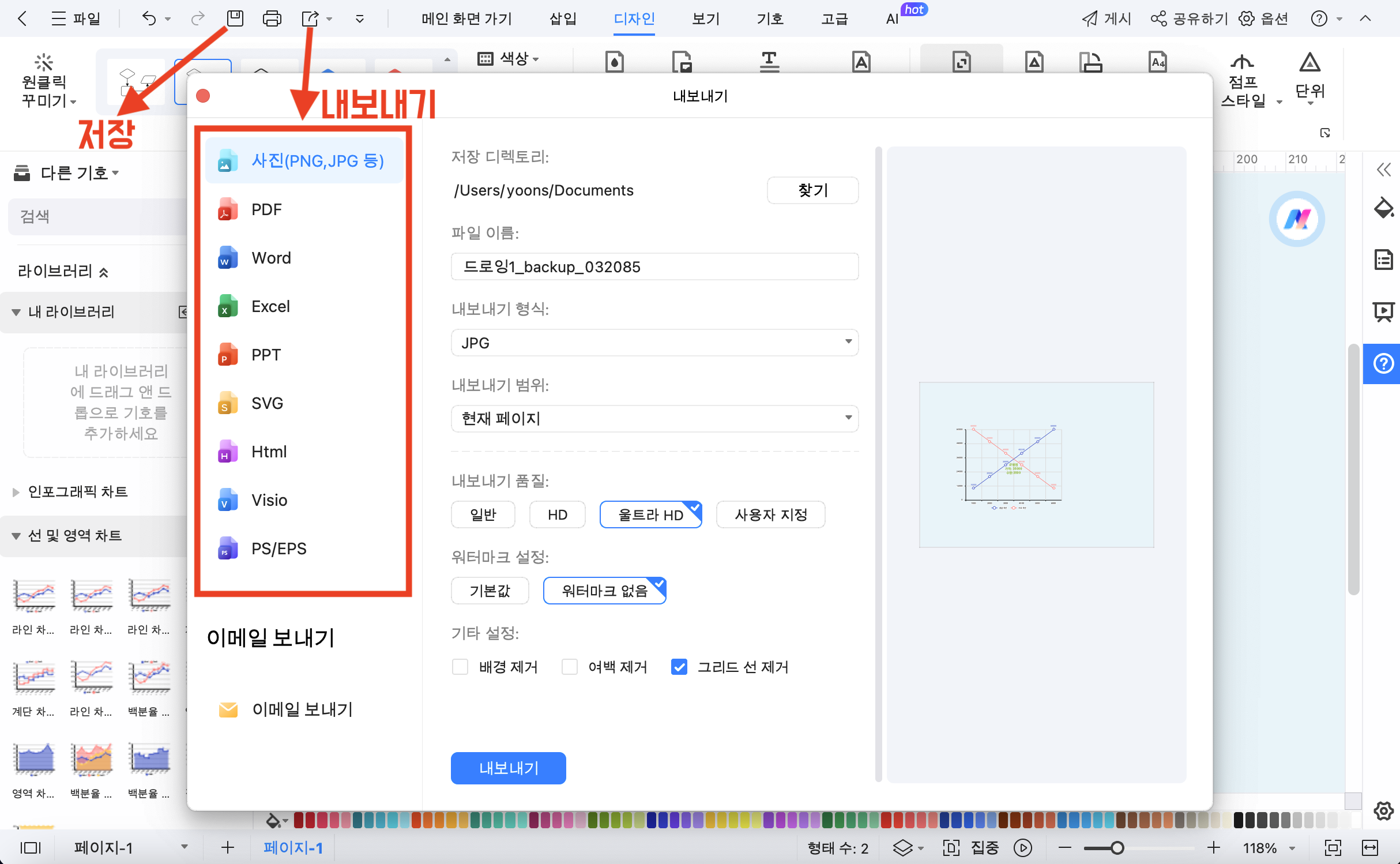The width and height of the screenshot is (1400, 864).
Task: Click 내보내기 confirm button
Action: tap(508, 767)
